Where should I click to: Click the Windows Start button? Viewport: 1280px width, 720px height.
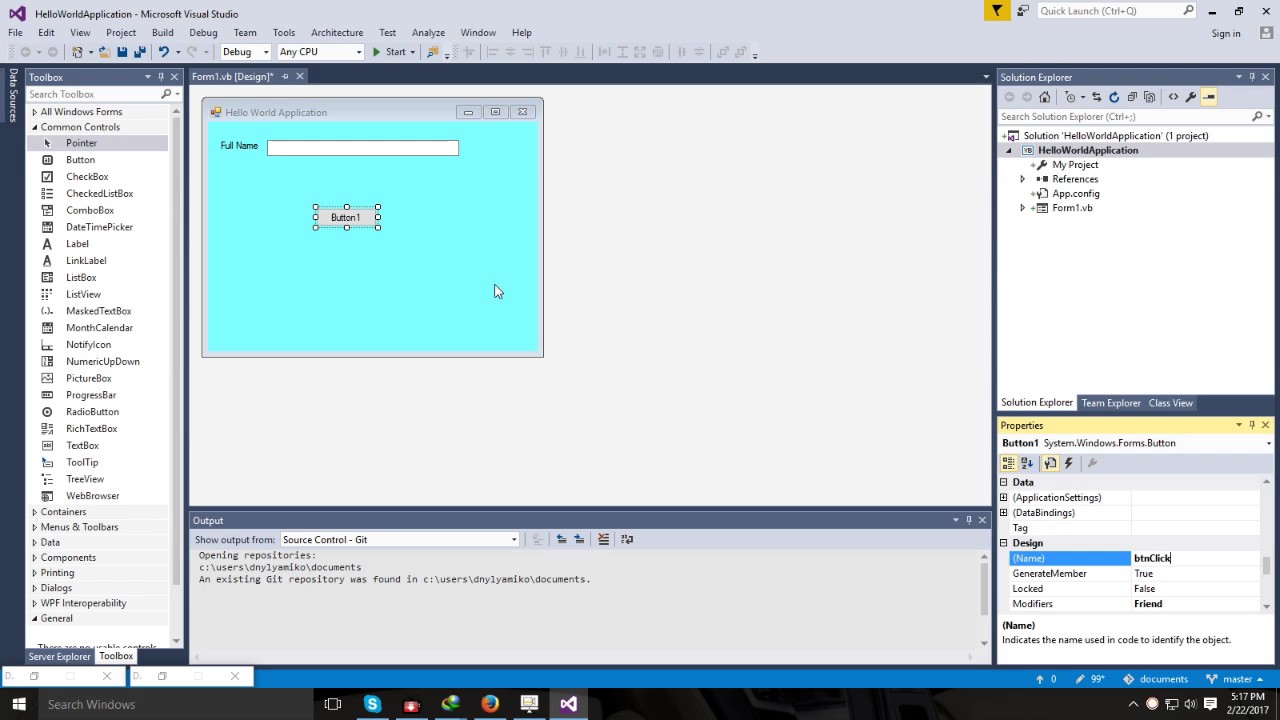tap(19, 704)
